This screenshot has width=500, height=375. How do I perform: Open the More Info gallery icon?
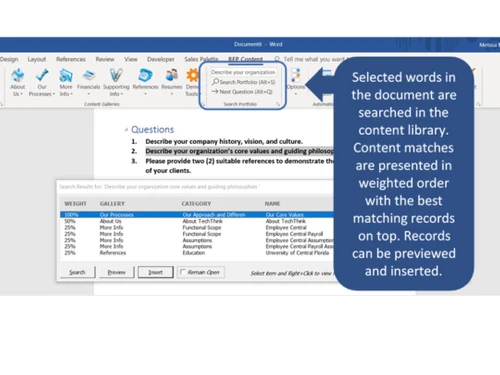(x=66, y=75)
